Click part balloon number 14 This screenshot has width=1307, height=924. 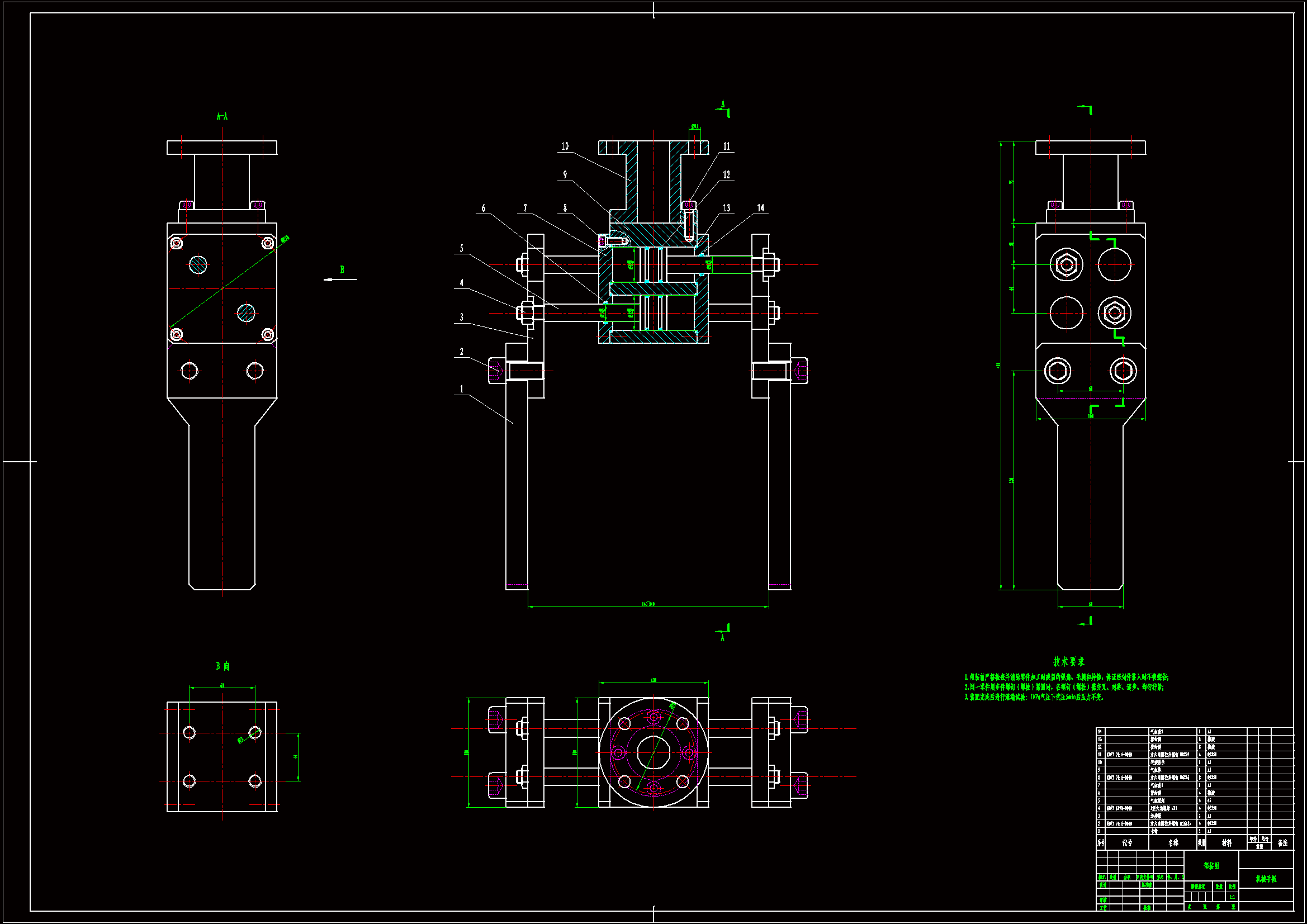pos(760,208)
